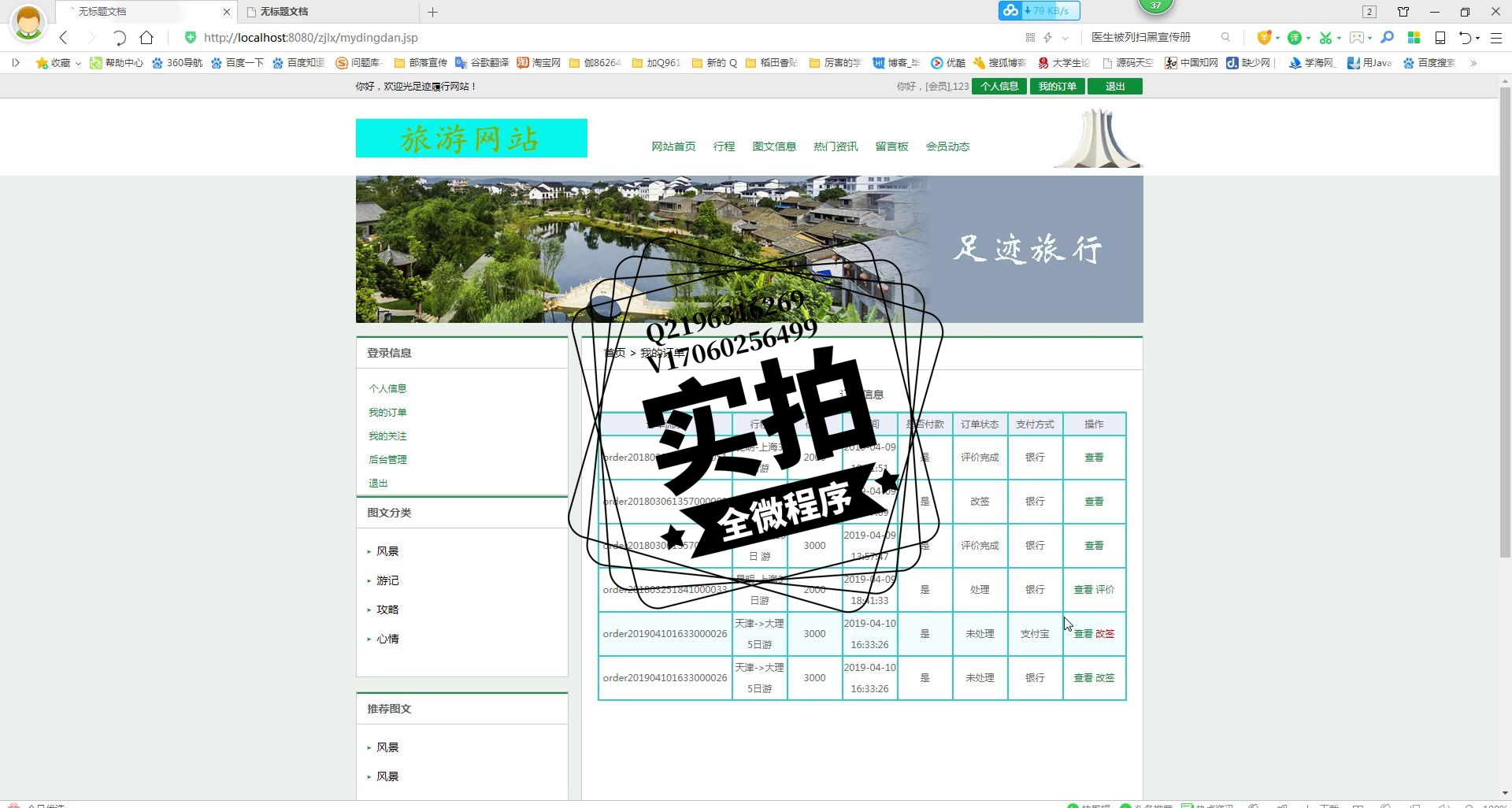Open the 攻略 category link

pyautogui.click(x=387, y=610)
